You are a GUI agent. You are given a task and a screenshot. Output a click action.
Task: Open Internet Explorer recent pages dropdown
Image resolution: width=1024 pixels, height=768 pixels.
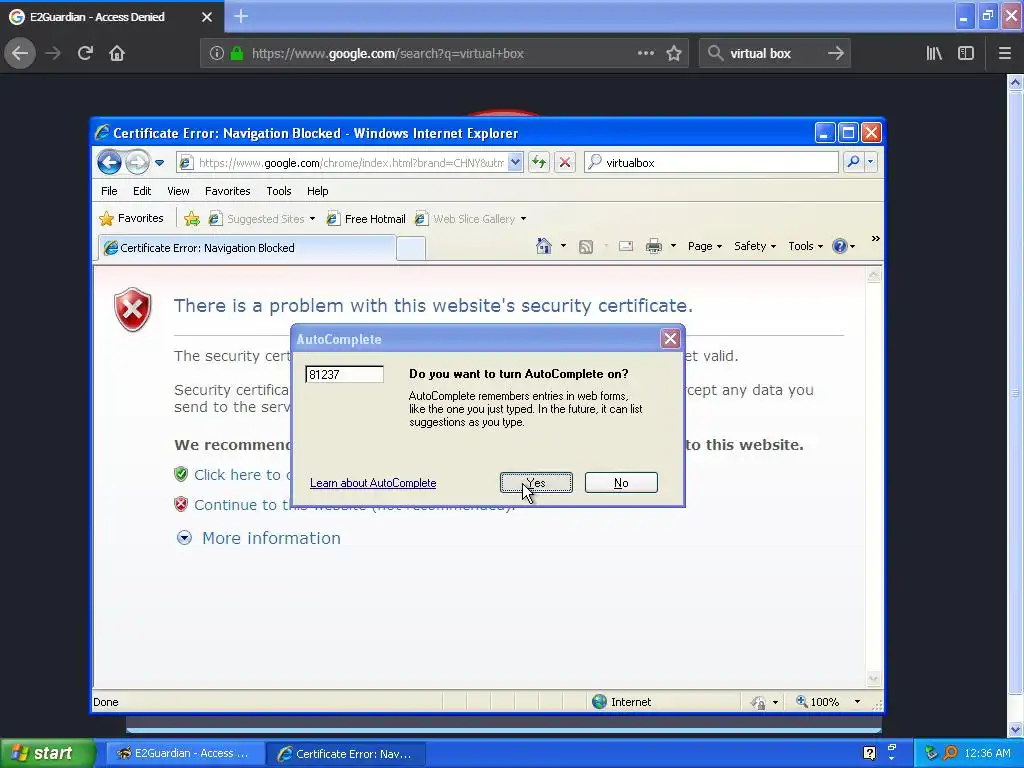159,163
